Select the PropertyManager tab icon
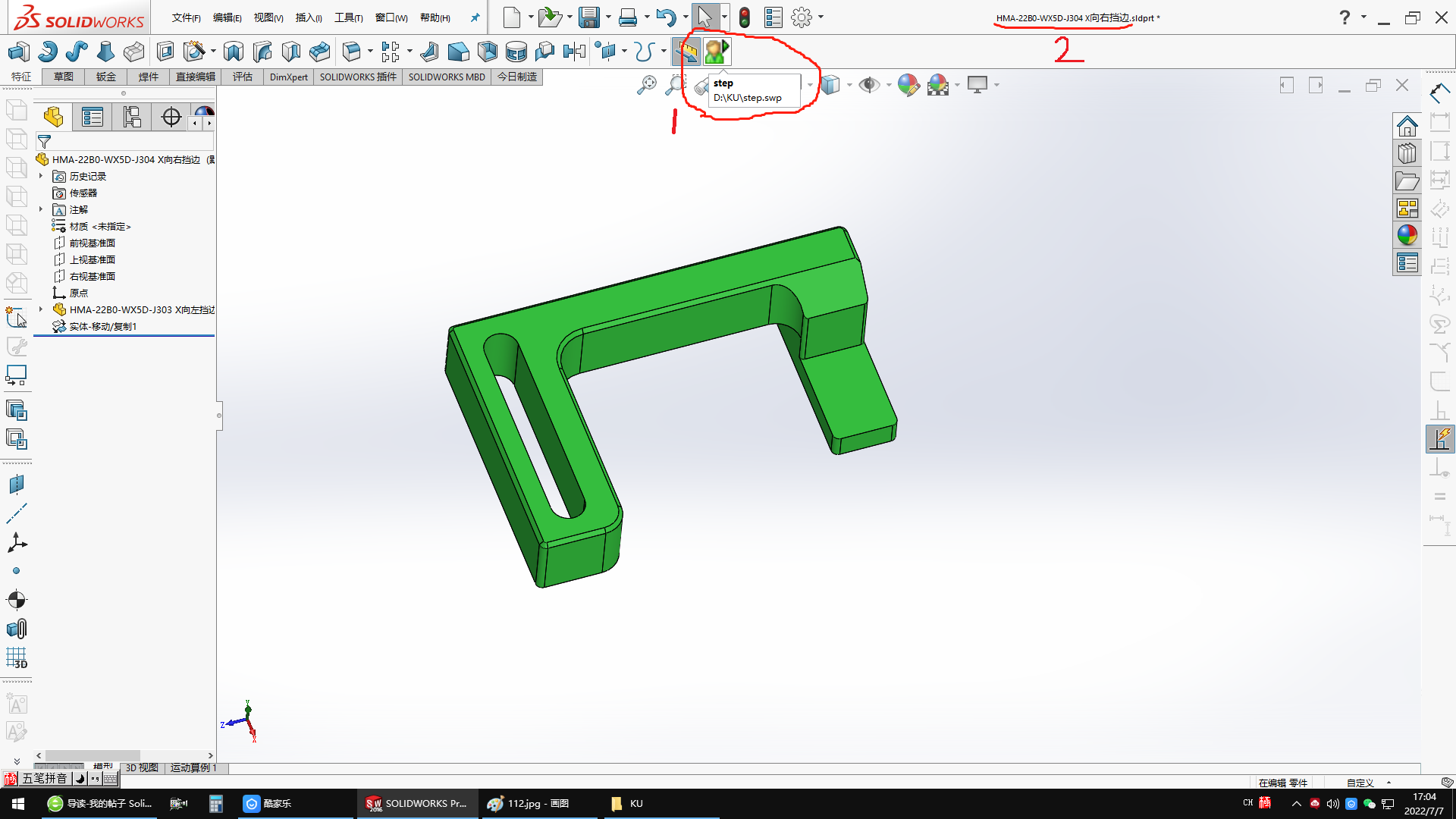Image resolution: width=1456 pixels, height=819 pixels. pyautogui.click(x=93, y=117)
